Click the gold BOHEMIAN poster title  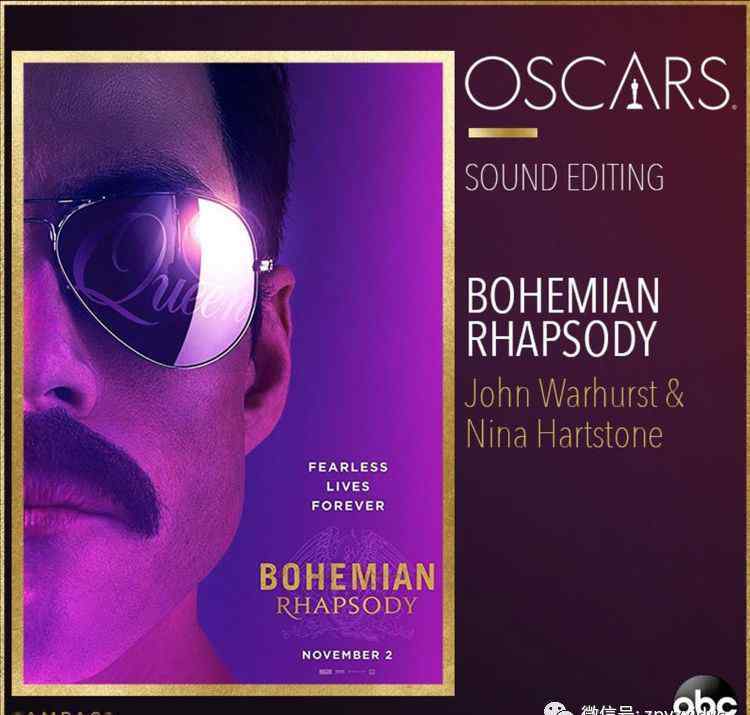(348, 578)
